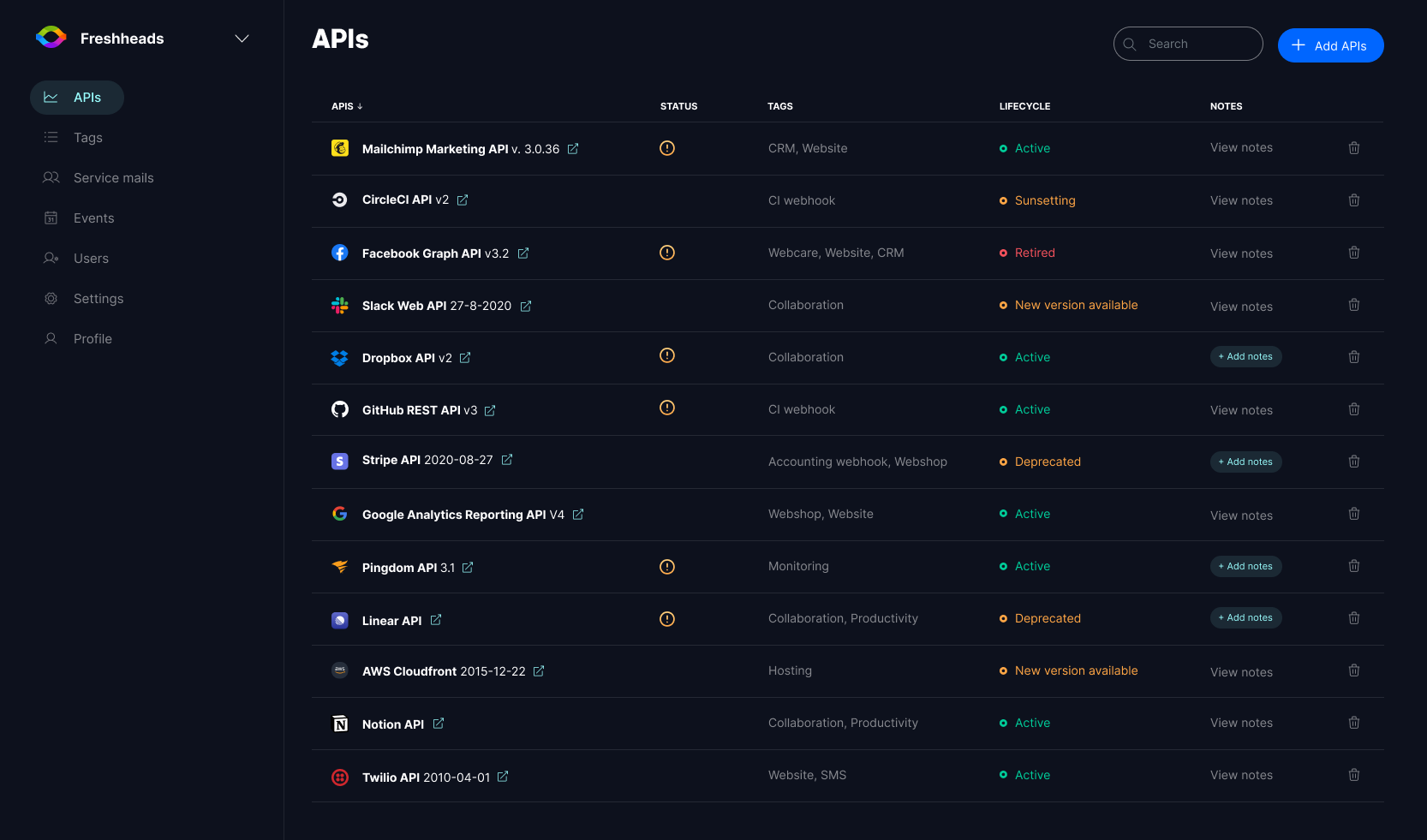Open CircleCI API v2 external link icon
This screenshot has width=1427, height=840.
pyautogui.click(x=463, y=200)
